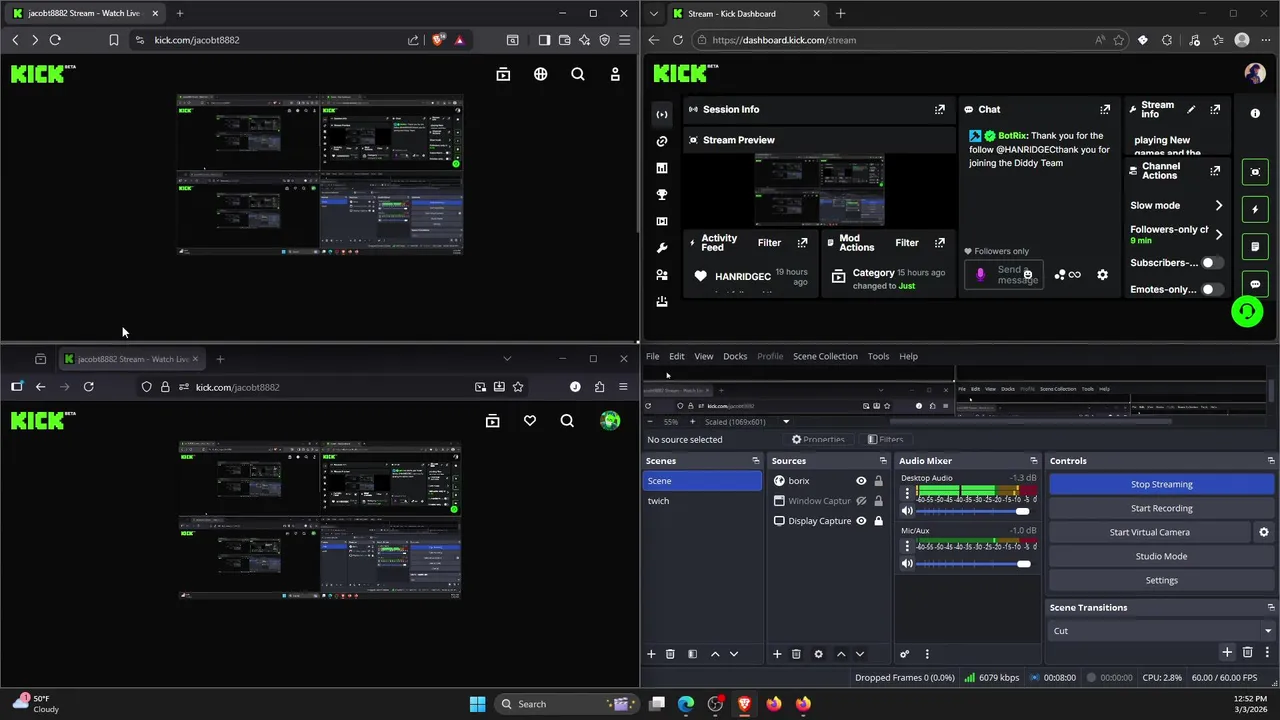Viewport: 1280px width, 720px height.
Task: Open Windows Start menu on taskbar
Action: coord(477,704)
